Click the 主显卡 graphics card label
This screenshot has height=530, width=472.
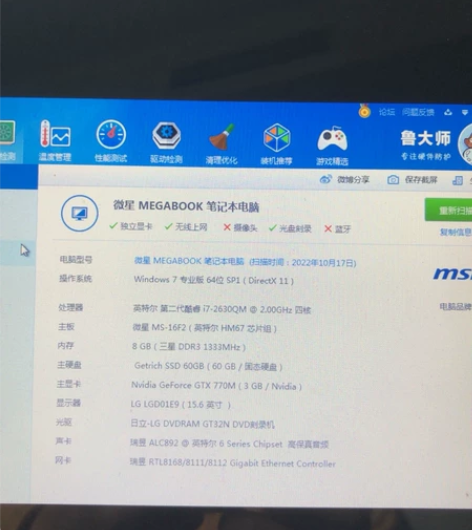tap(69, 384)
